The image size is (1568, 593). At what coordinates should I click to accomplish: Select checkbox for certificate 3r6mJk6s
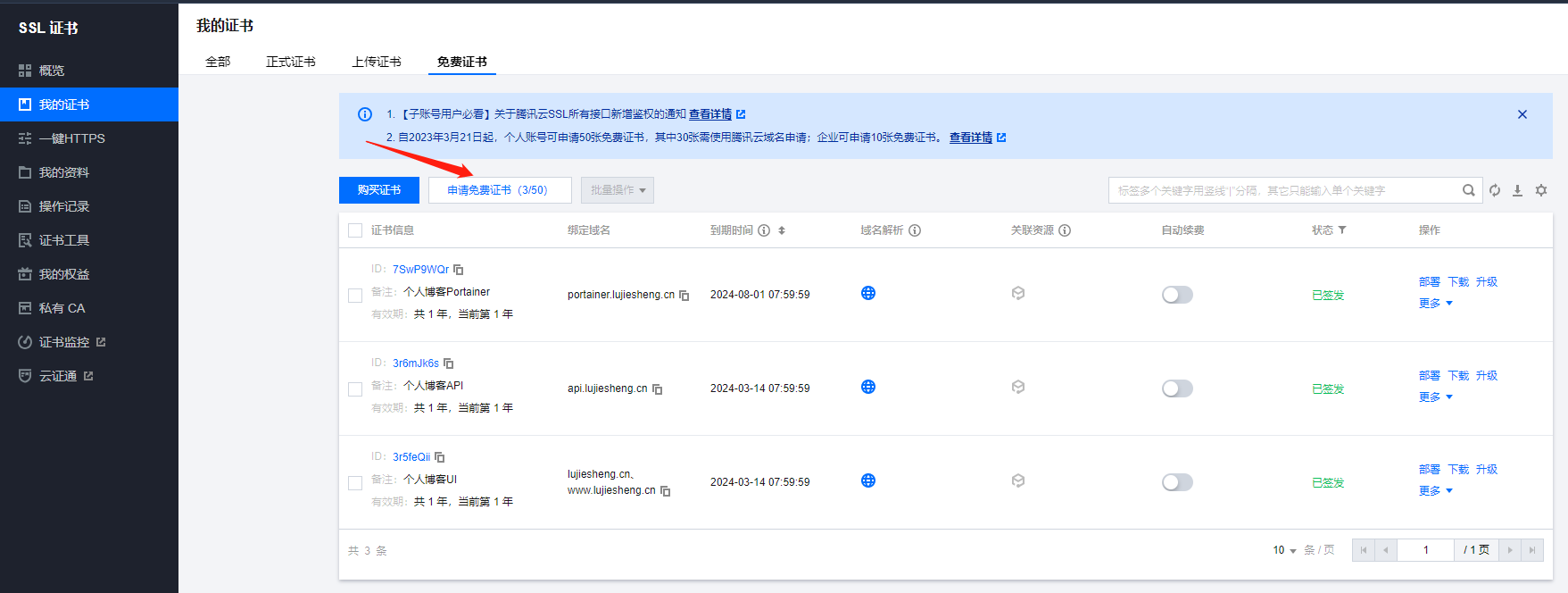(355, 389)
